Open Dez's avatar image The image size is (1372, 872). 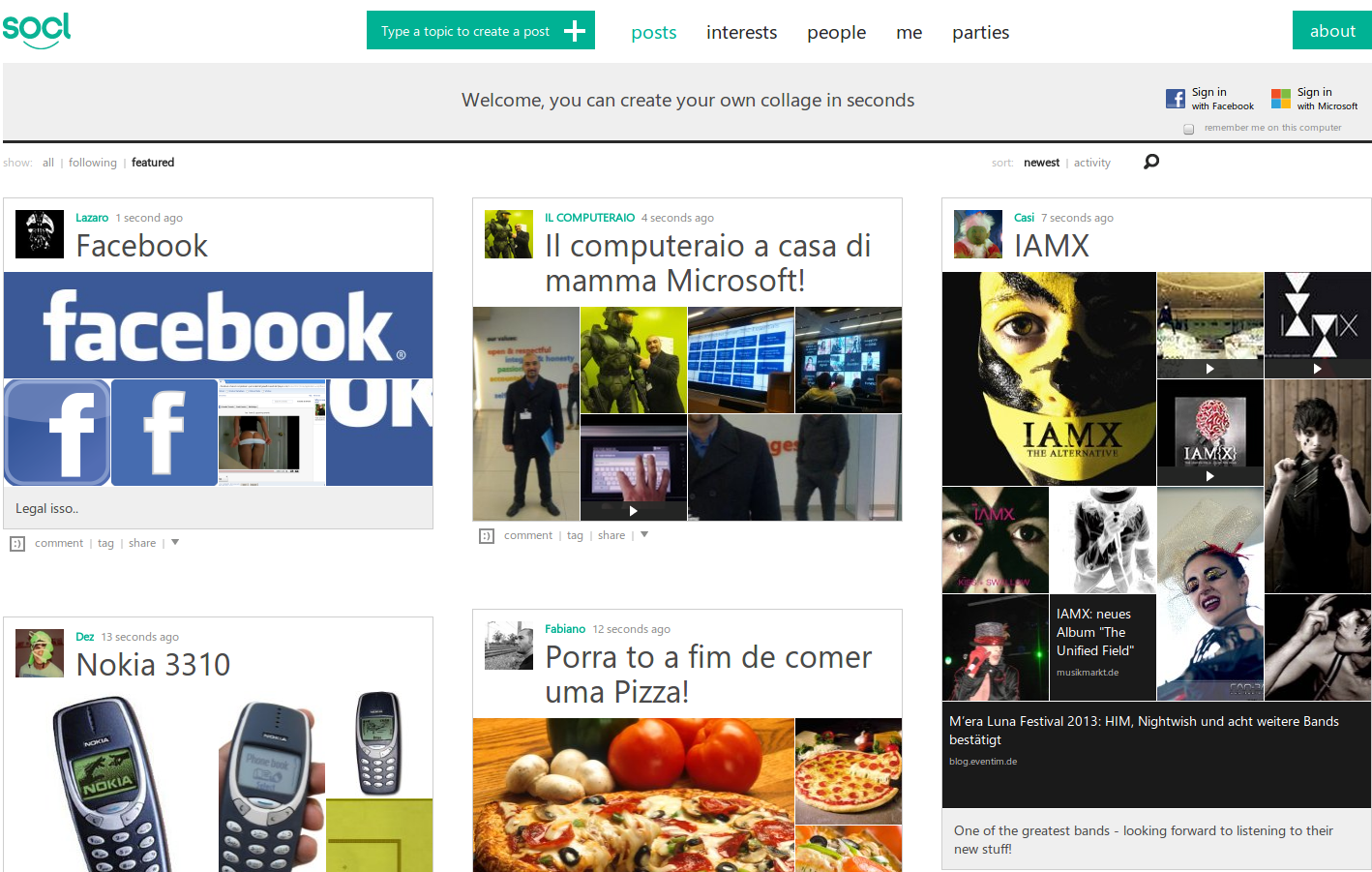click(x=40, y=653)
